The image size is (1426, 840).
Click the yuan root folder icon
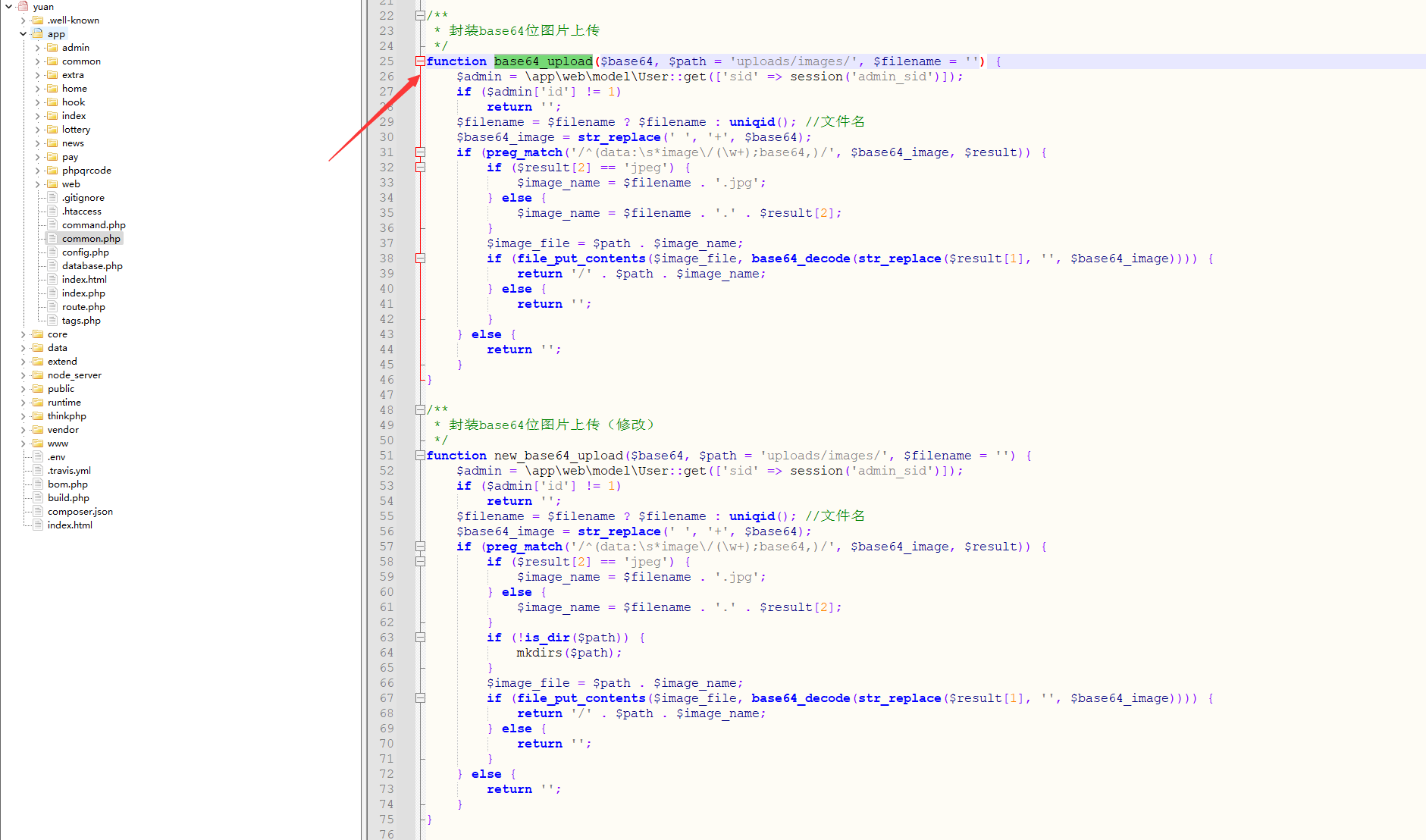click(24, 6)
